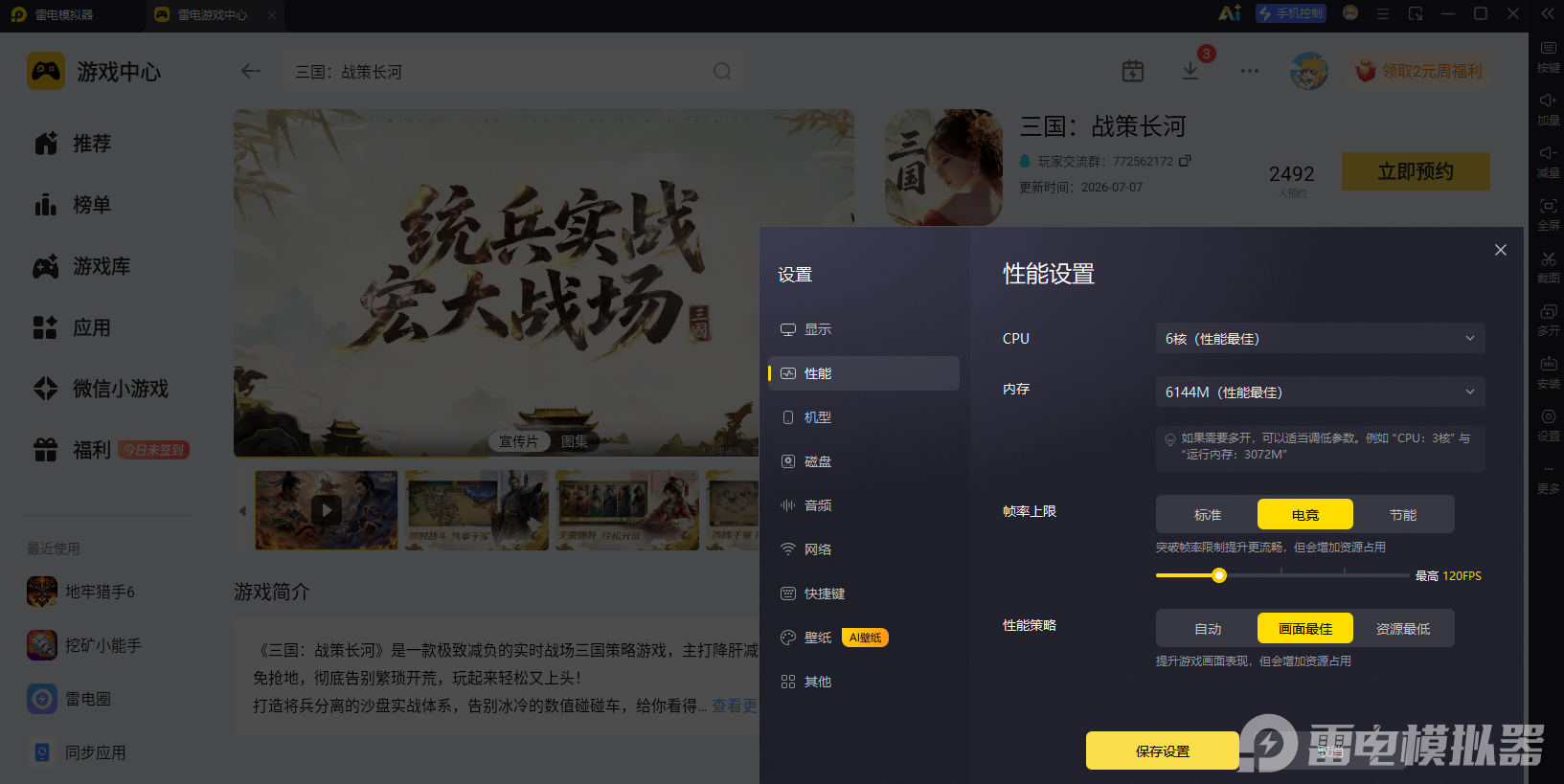Show 更多 tools in the right sidebar
This screenshot has width=1564, height=784.
point(1548,477)
